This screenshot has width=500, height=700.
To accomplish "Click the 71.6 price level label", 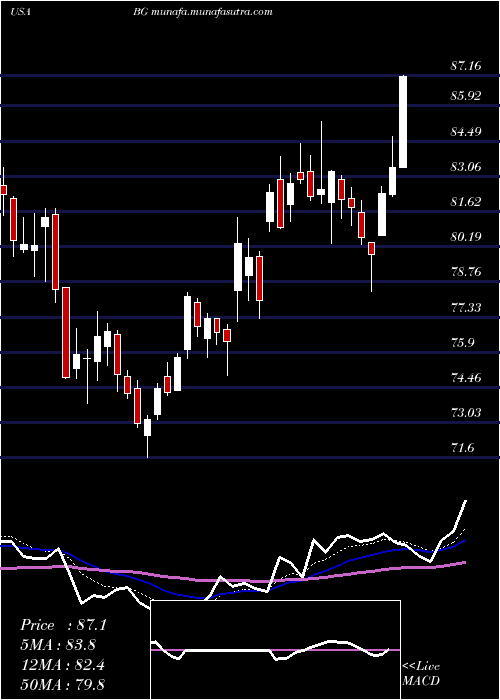I will pyautogui.click(x=463, y=448).
